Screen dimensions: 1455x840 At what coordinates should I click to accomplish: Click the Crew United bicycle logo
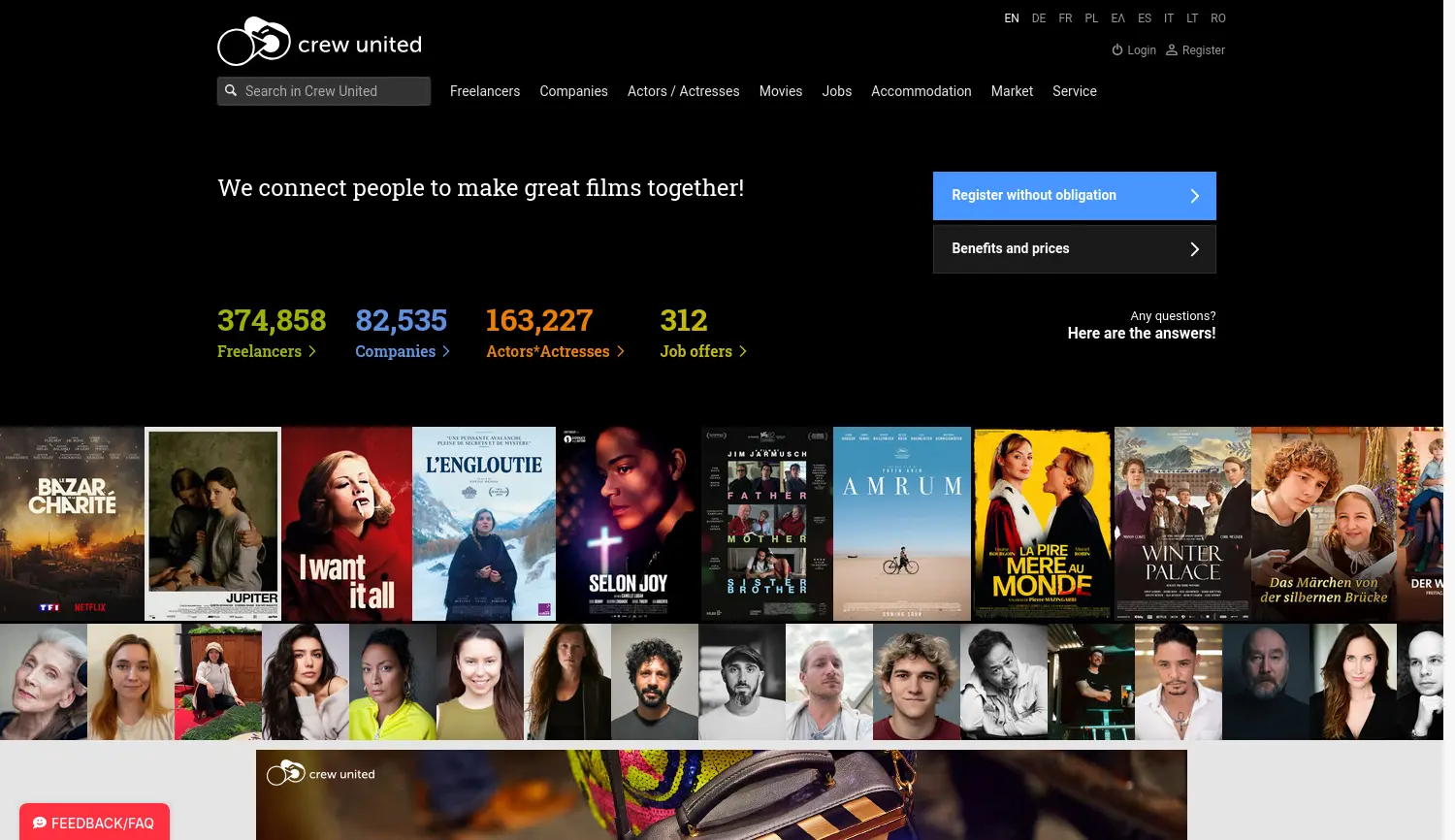coord(254,41)
